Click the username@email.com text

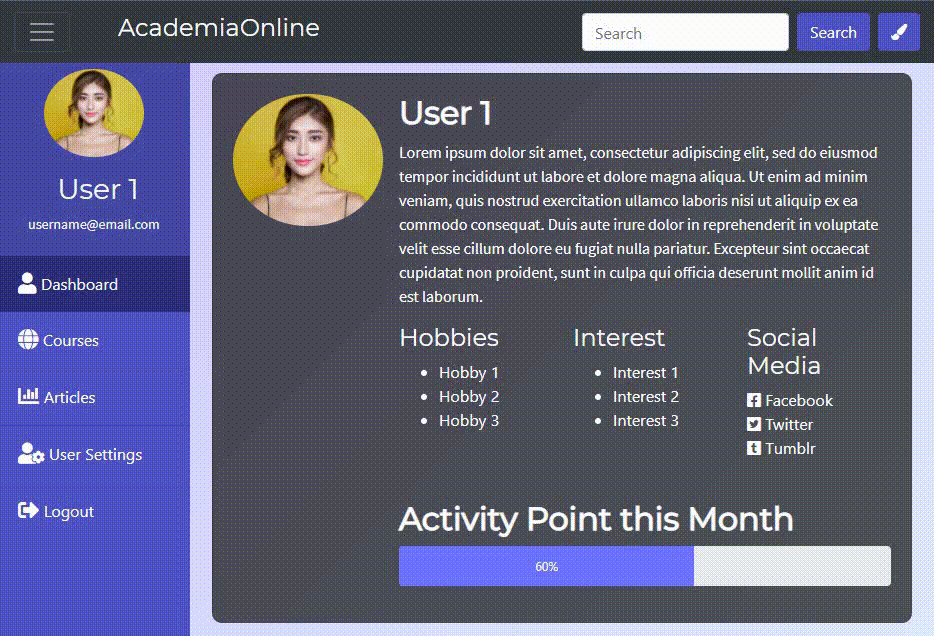(94, 225)
